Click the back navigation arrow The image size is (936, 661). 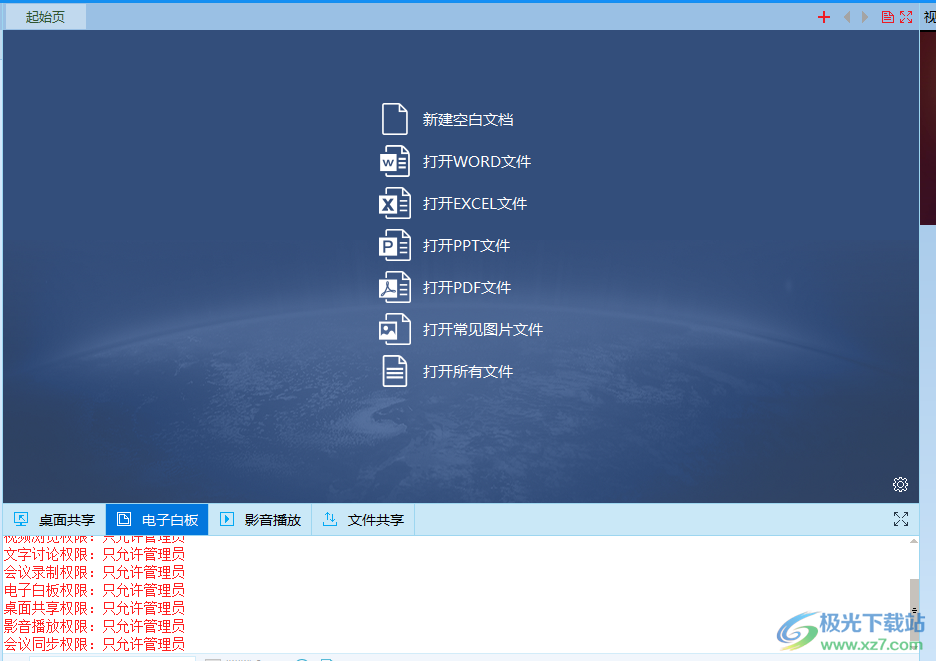847,16
